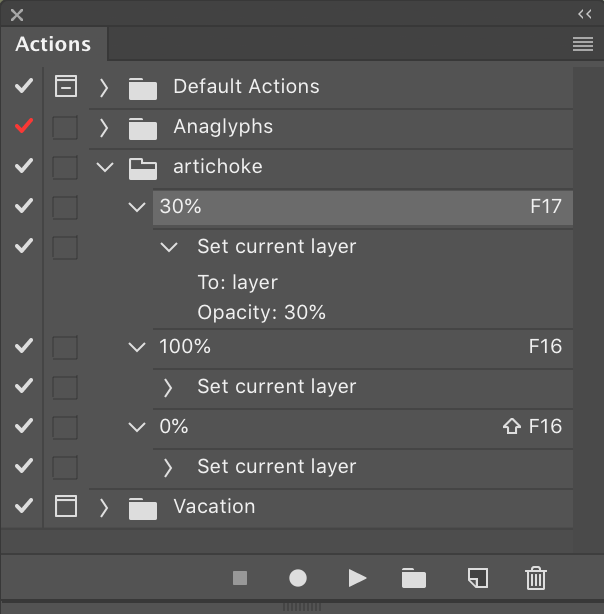This screenshot has height=614, width=604.
Task: Play the selected action
Action: 357,578
